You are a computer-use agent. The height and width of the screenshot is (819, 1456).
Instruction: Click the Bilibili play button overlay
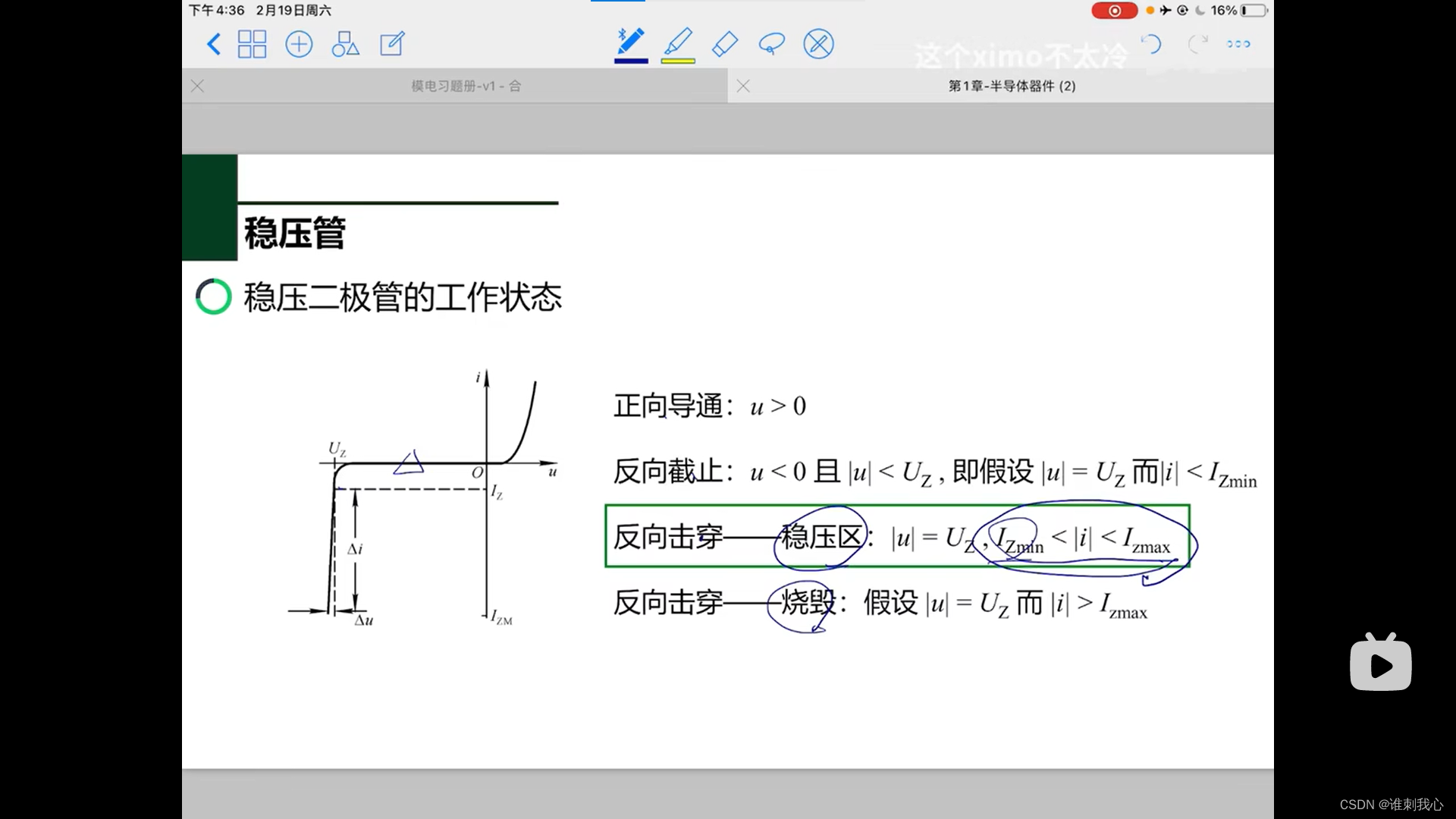[1380, 664]
